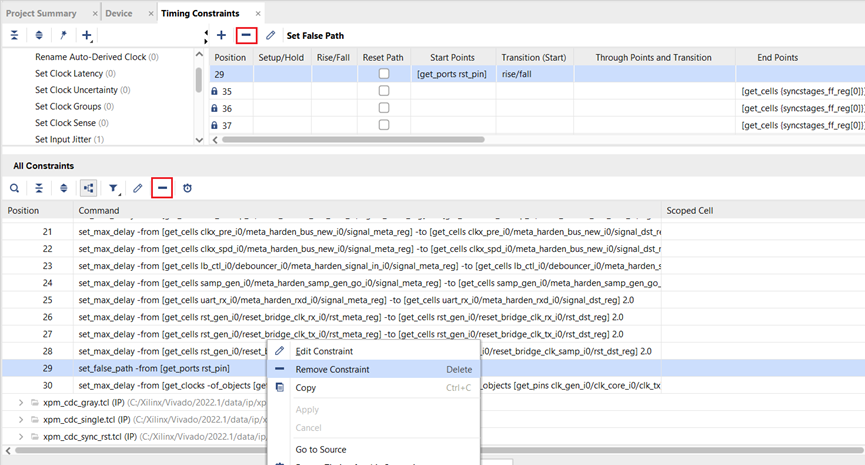Toggle the tree view icon in All Constraints
The height and width of the screenshot is (465, 865).
[x=89, y=188]
